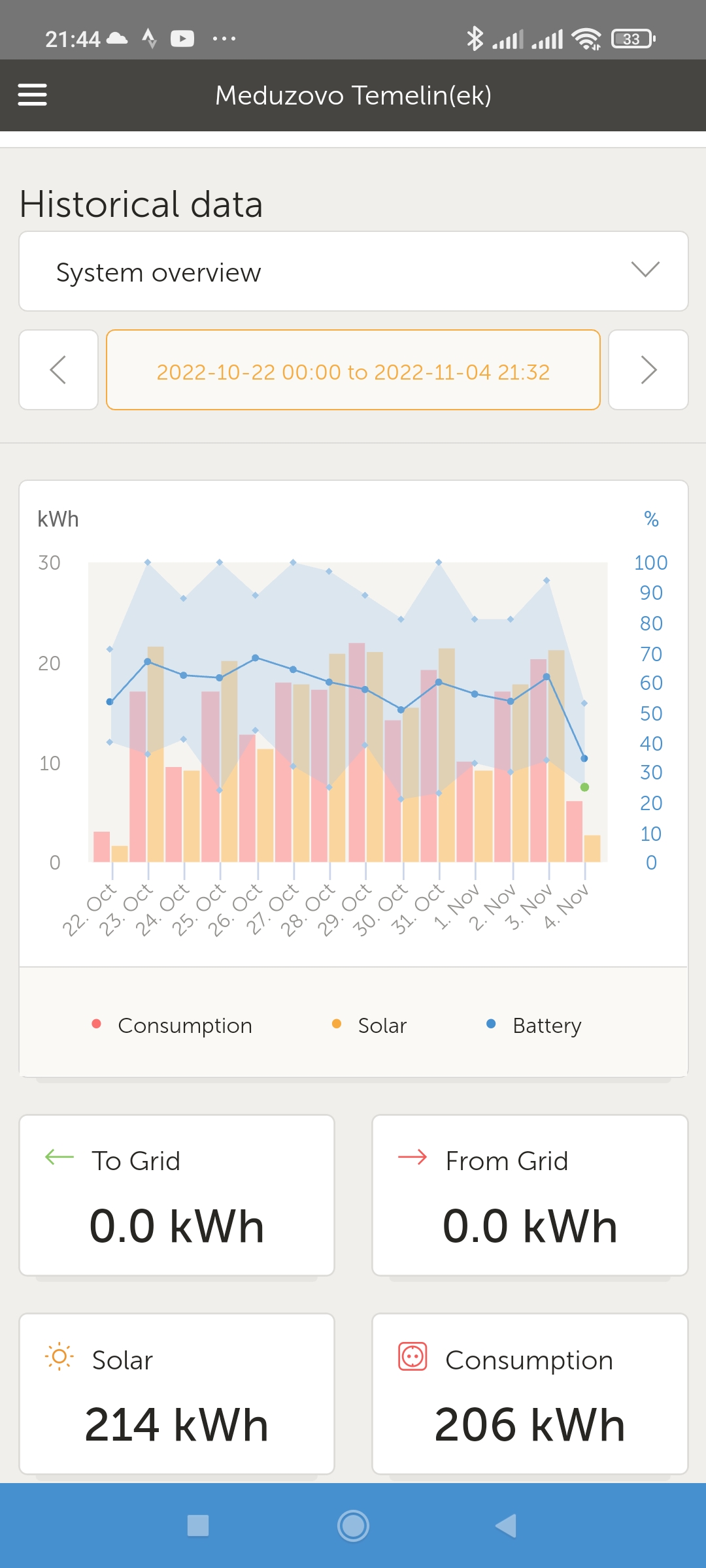The width and height of the screenshot is (706, 1568).
Task: Toggle Battery series in chart legend
Action: click(534, 1025)
